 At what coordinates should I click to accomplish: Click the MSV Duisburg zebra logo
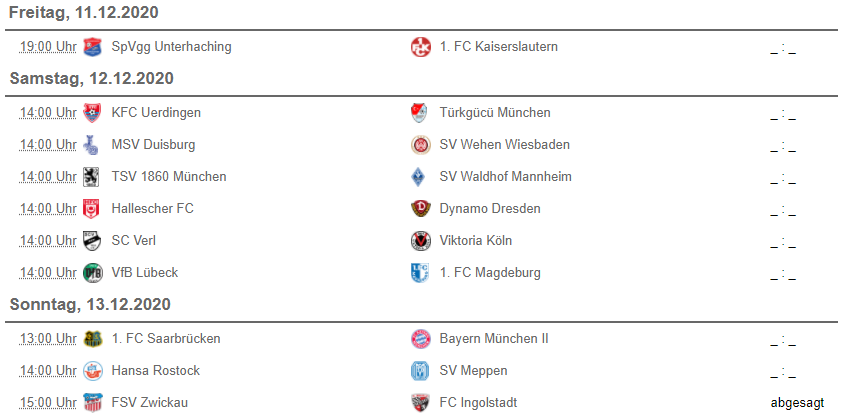[93, 145]
